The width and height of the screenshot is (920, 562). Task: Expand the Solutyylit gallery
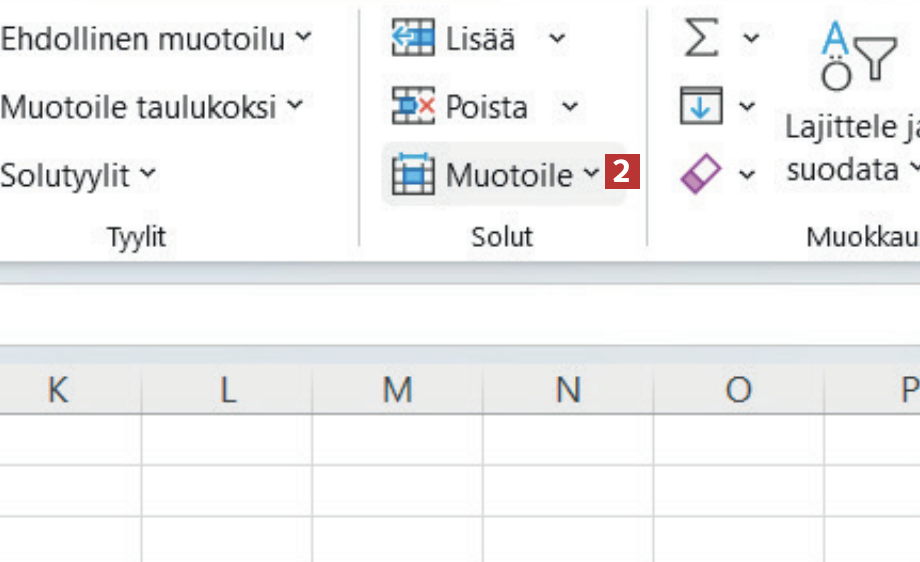[x=148, y=175]
